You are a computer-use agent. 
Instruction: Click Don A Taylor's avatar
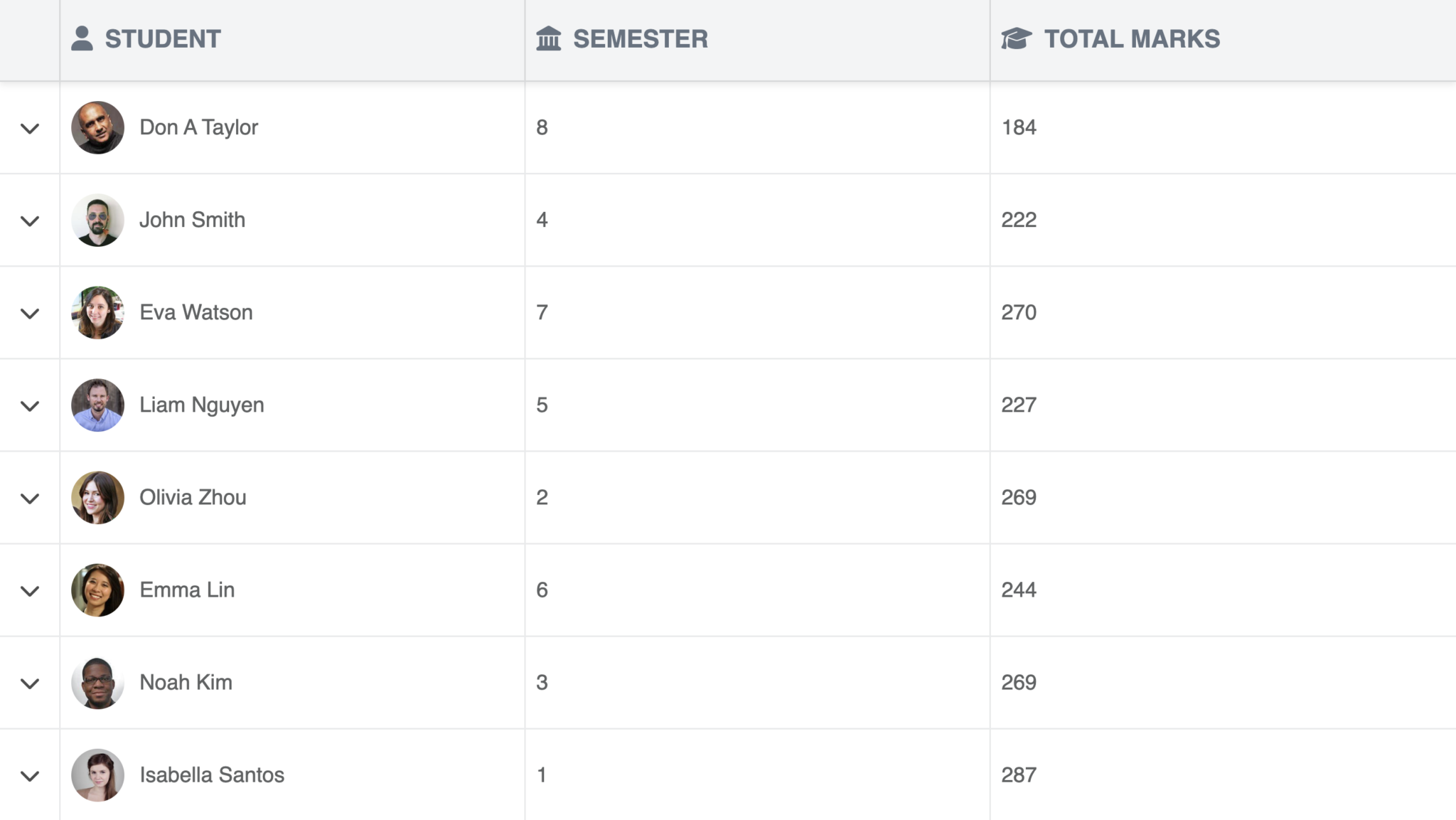click(x=98, y=127)
